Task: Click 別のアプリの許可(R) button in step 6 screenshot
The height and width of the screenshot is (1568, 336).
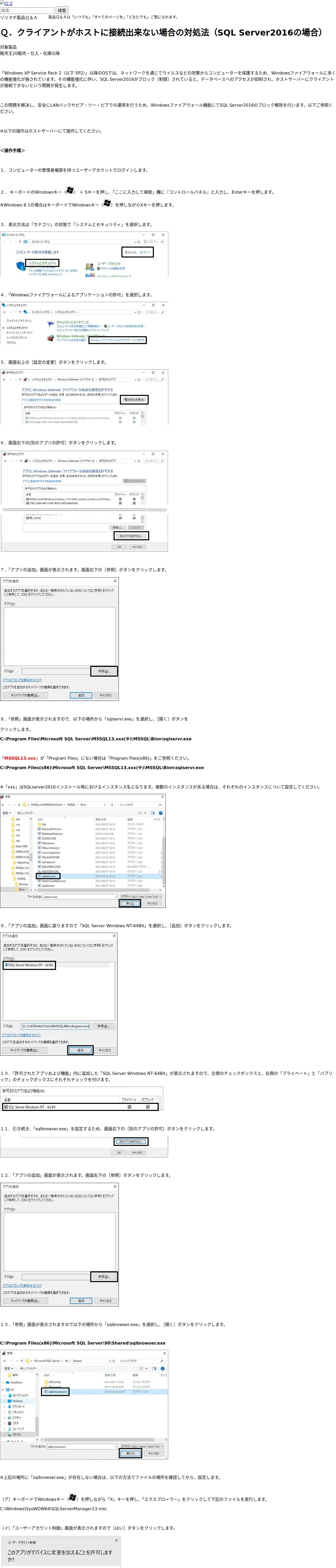Action: (x=131, y=536)
